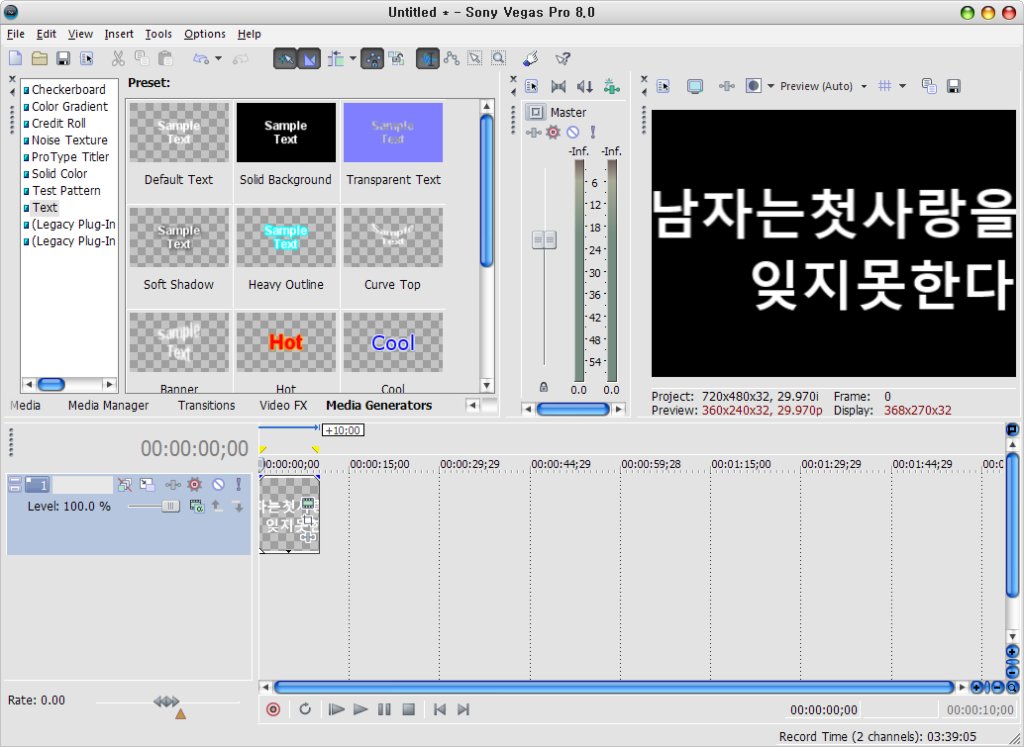
Task: Save preview snapshot to file
Action: click(953, 86)
